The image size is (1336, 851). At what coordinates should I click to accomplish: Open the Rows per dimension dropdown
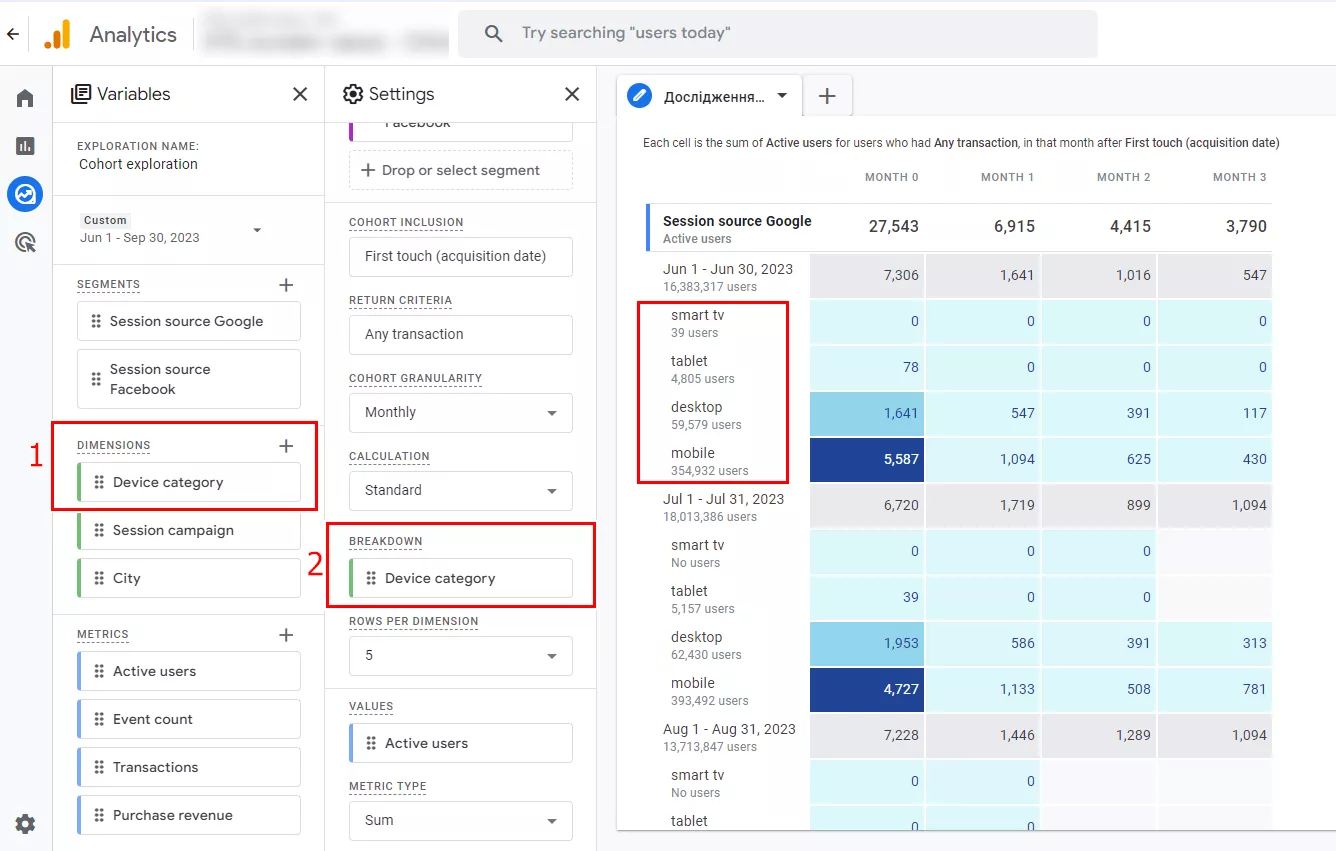461,656
